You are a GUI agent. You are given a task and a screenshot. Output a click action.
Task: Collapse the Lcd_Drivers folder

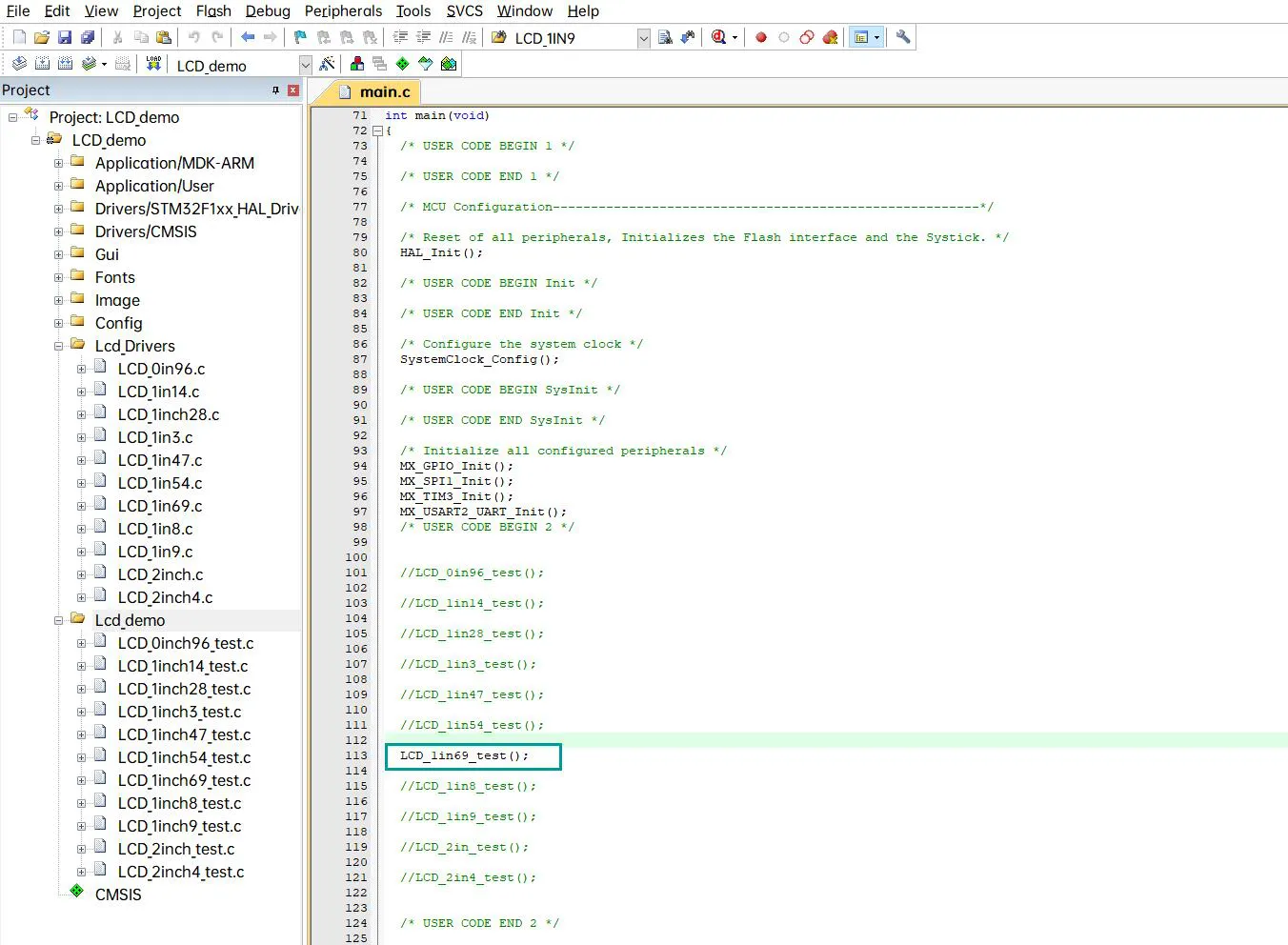[58, 346]
